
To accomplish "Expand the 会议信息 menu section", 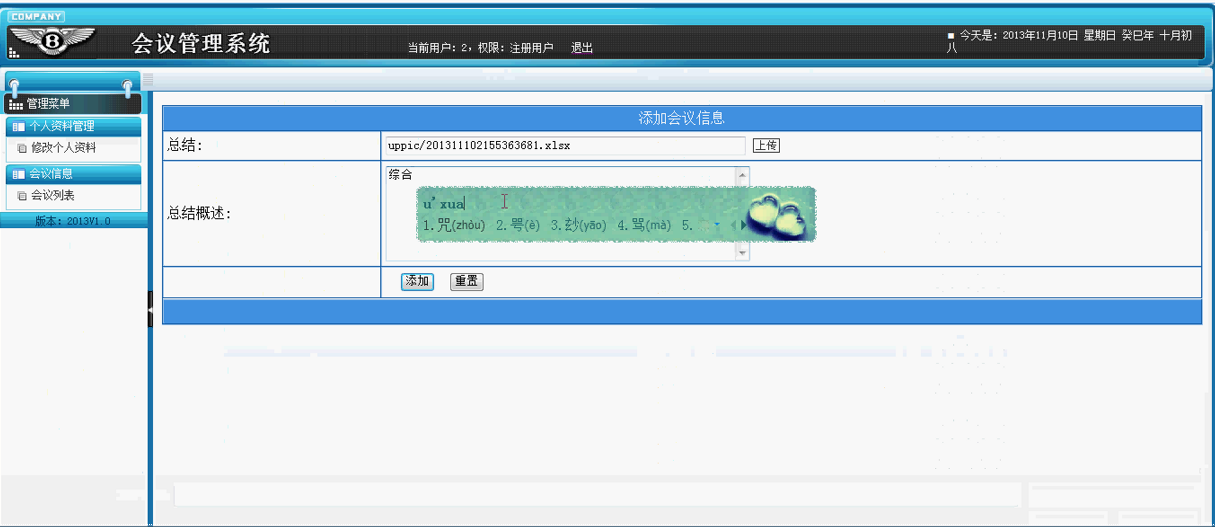I will tap(73, 174).
